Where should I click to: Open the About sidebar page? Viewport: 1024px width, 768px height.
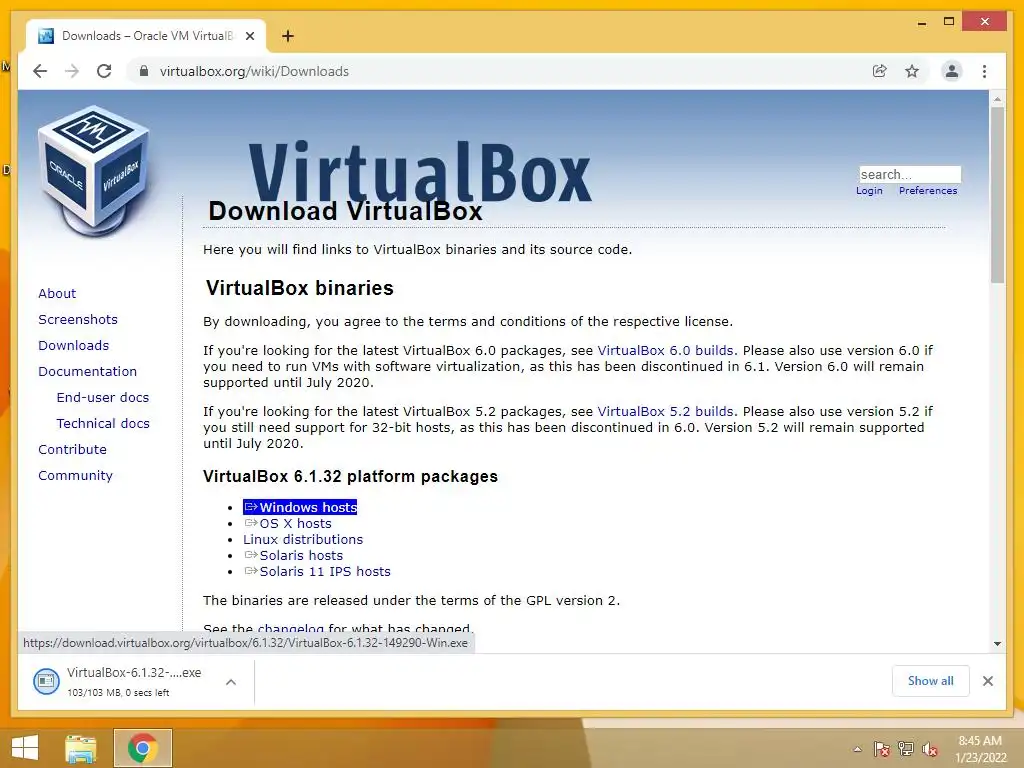click(57, 293)
